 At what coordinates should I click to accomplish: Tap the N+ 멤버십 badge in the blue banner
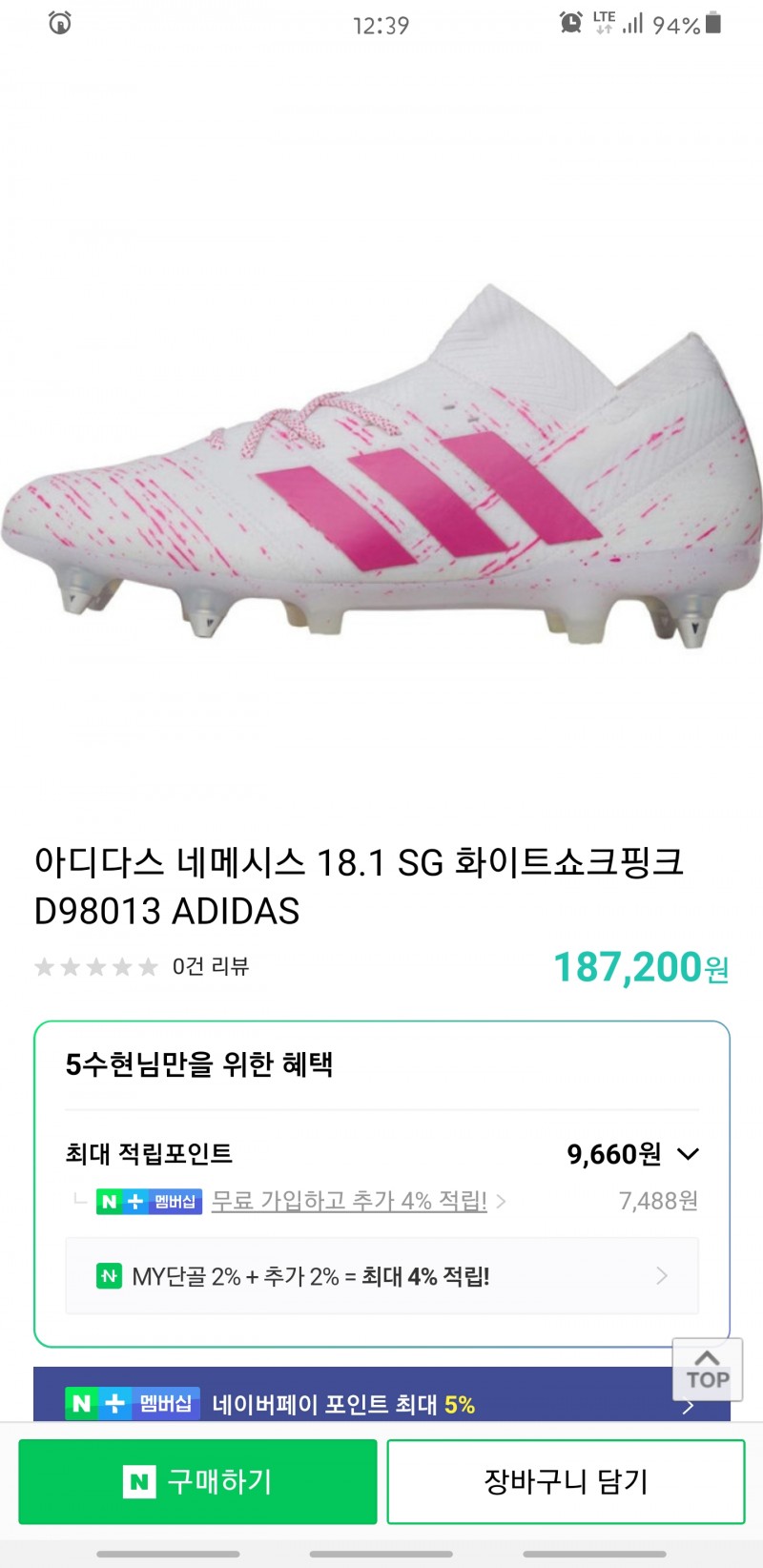[x=133, y=1404]
